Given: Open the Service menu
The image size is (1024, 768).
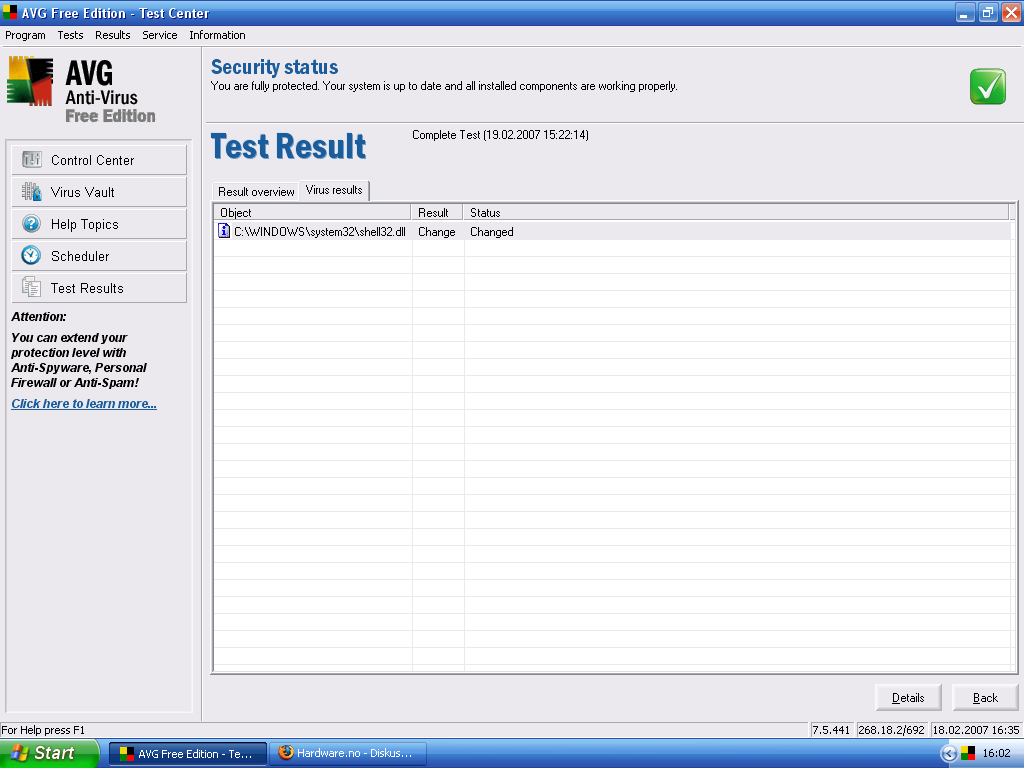Looking at the screenshot, I should pos(159,35).
